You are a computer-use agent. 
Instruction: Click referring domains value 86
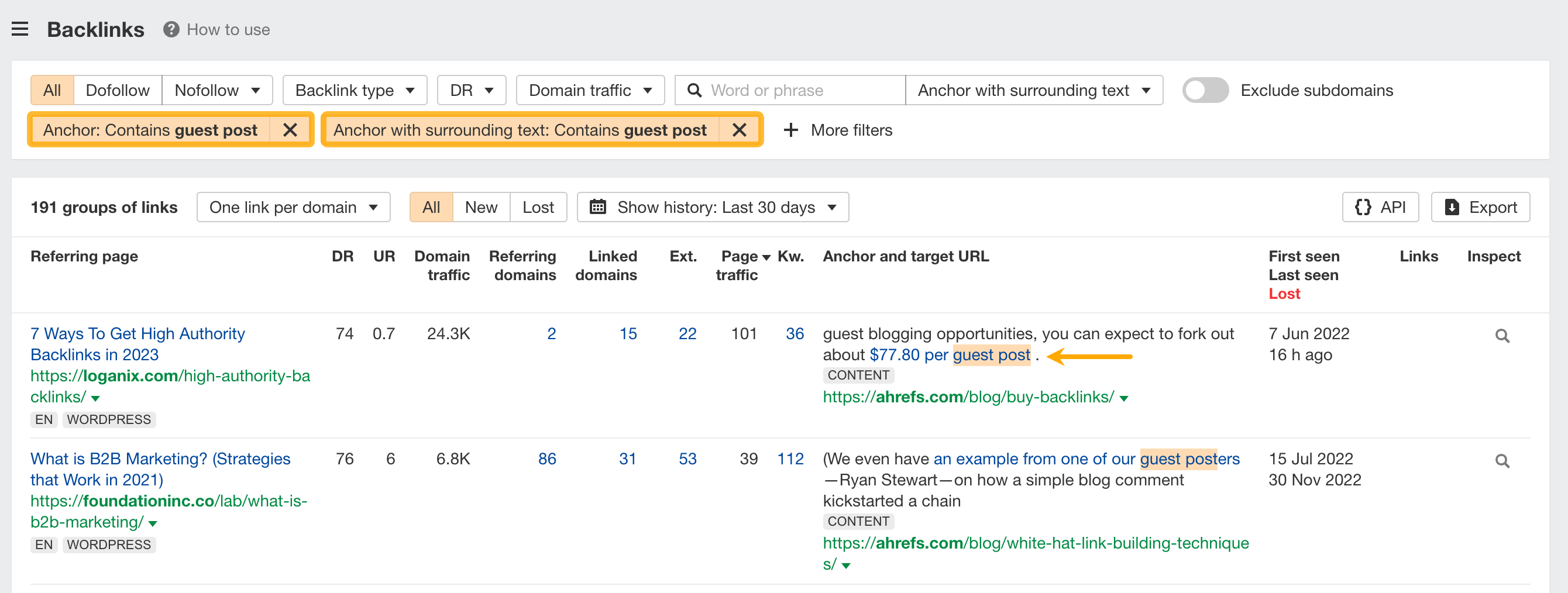point(547,458)
